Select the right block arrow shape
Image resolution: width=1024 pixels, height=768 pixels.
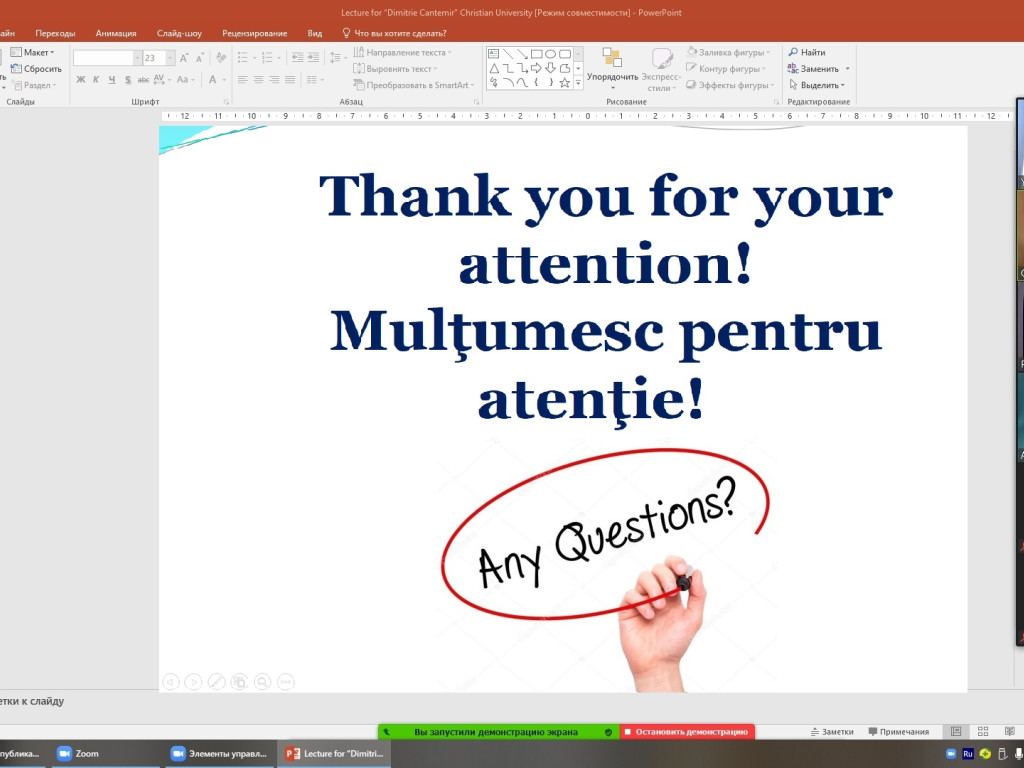[x=537, y=68]
